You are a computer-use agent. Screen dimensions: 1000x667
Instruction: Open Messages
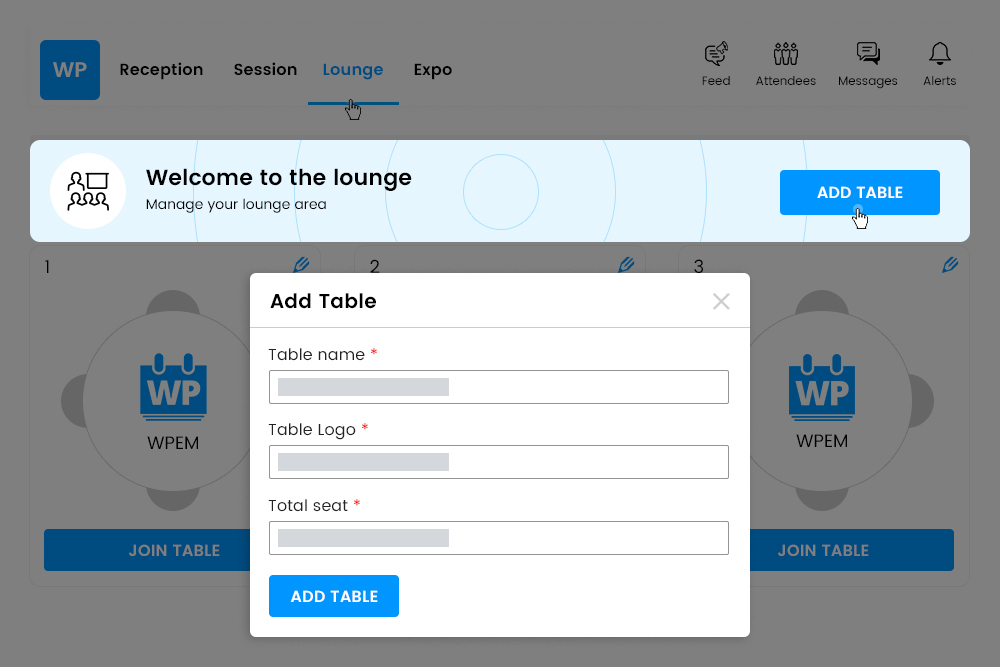[867, 62]
